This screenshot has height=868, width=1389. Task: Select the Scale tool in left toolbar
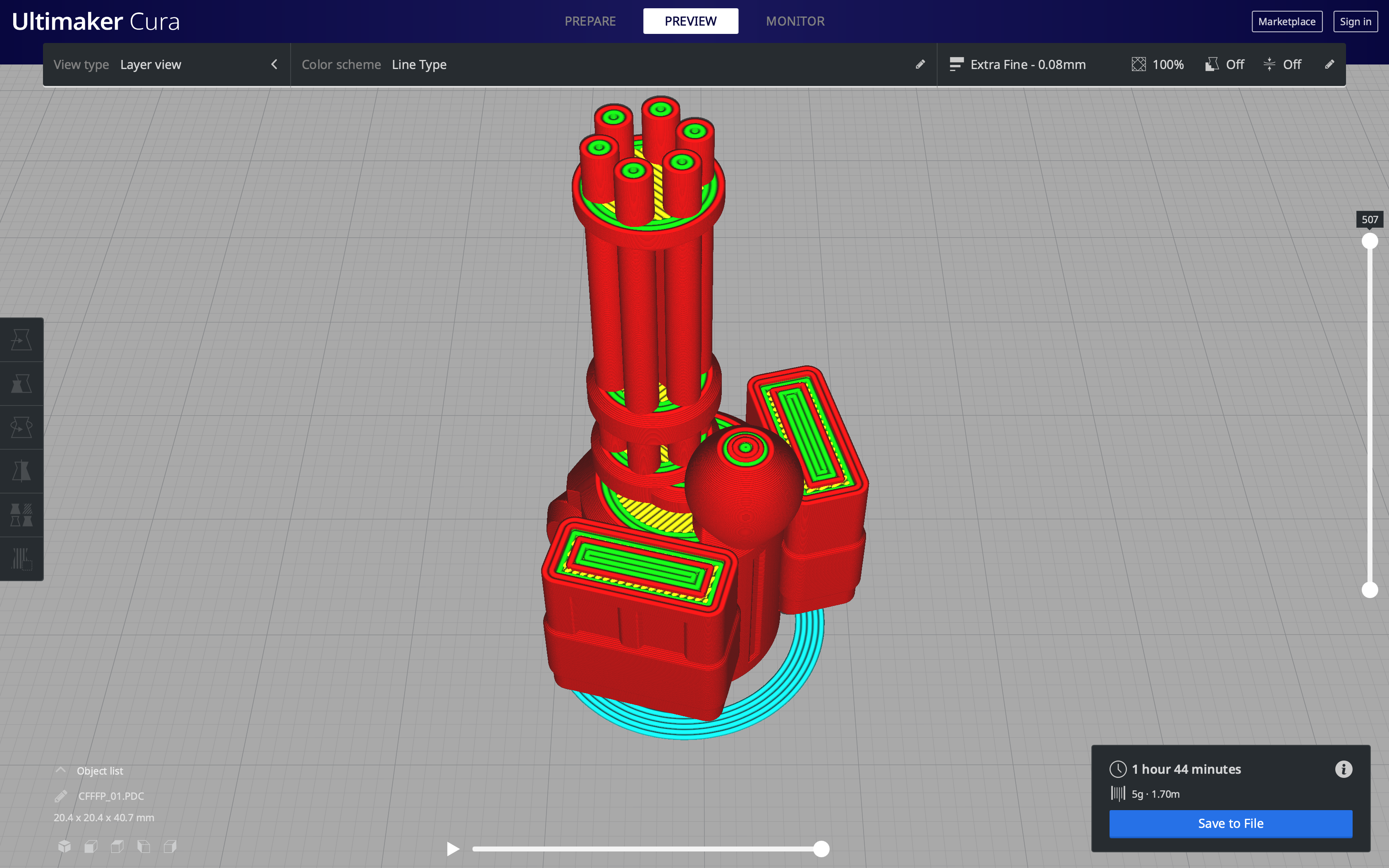(21, 384)
